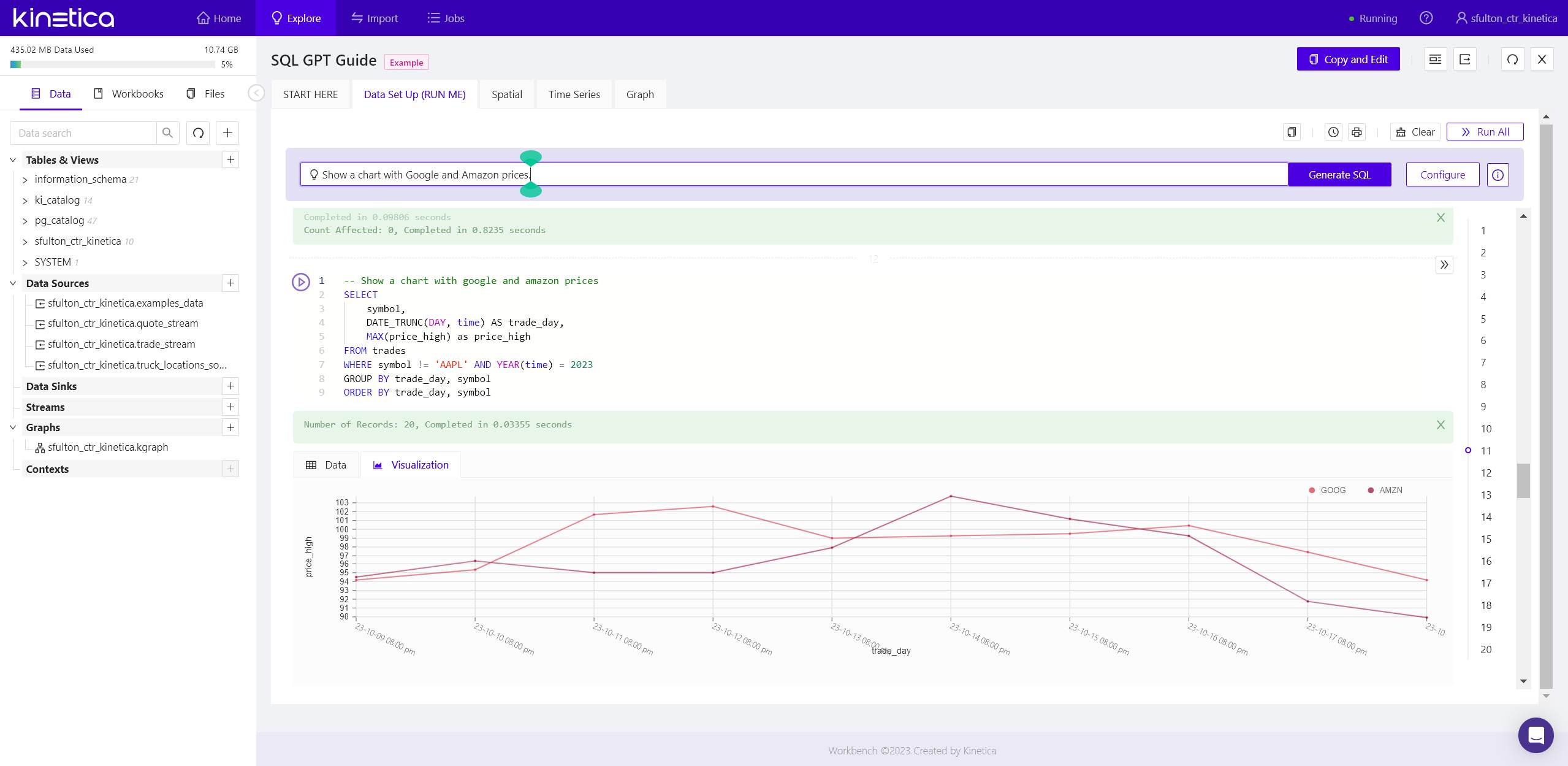
Task: Select sfulton_ctr_kinetica.trade_stream data source
Action: [121, 344]
